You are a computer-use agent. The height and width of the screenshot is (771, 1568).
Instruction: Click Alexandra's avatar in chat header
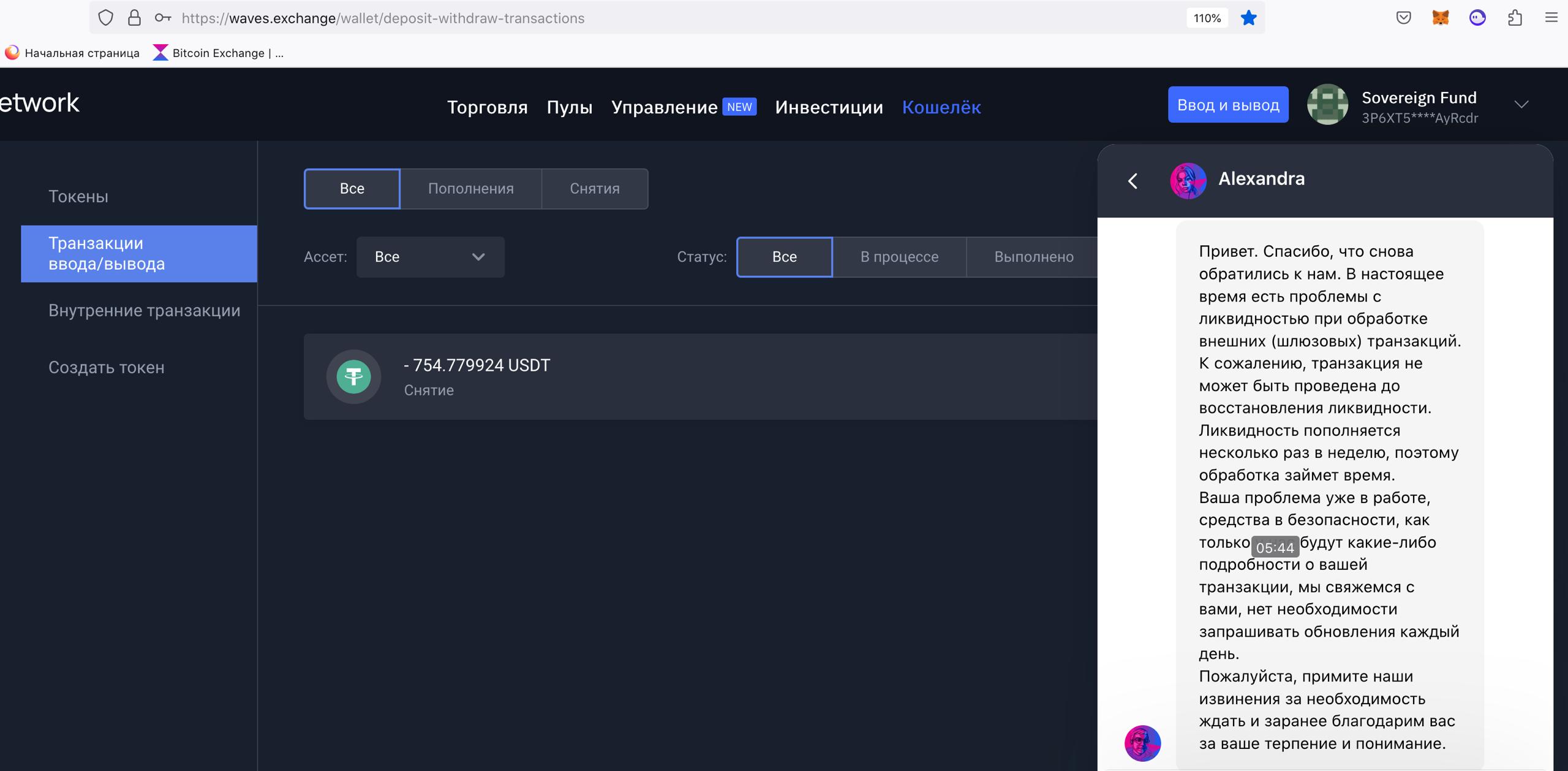(1188, 180)
